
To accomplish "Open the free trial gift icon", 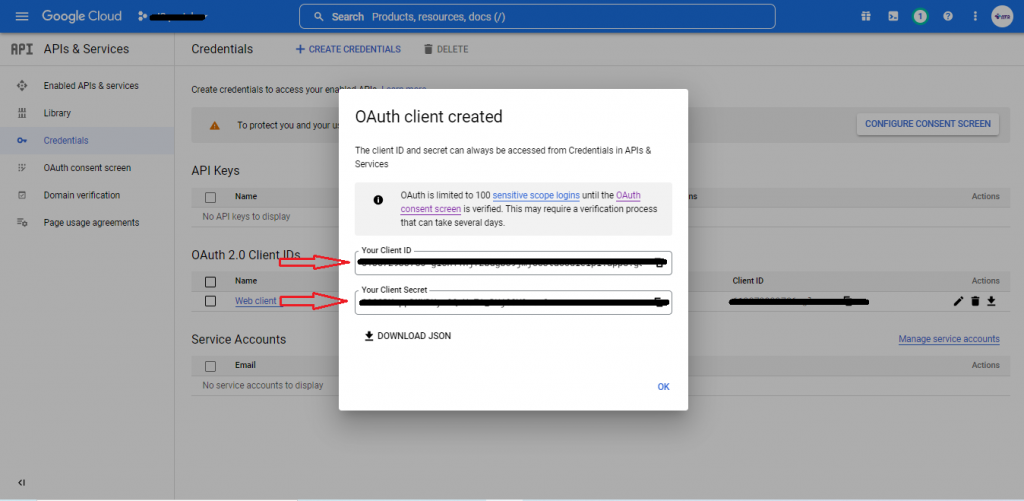I will [865, 16].
